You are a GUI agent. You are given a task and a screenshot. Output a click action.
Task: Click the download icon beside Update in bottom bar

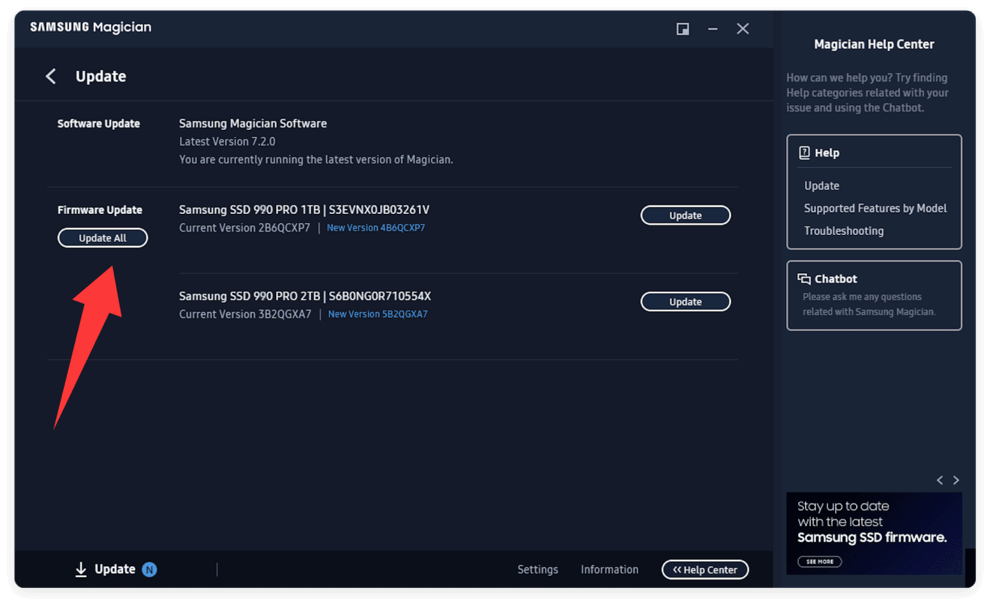80,569
